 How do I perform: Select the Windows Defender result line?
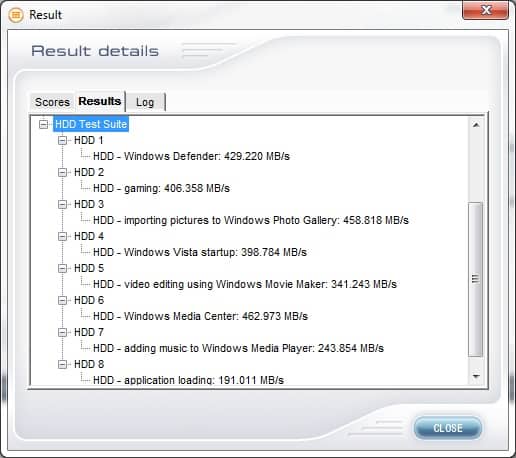pos(191,156)
